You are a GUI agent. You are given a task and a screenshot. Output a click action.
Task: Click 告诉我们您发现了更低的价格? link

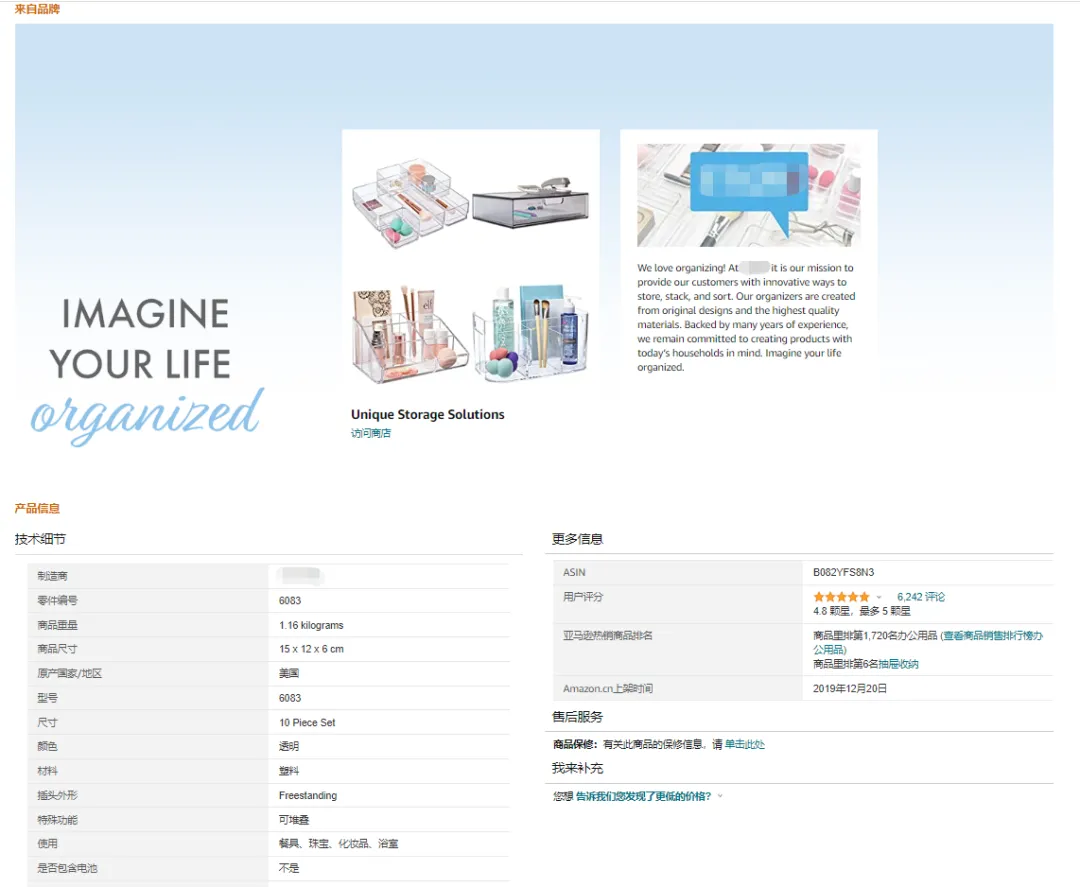click(643, 796)
